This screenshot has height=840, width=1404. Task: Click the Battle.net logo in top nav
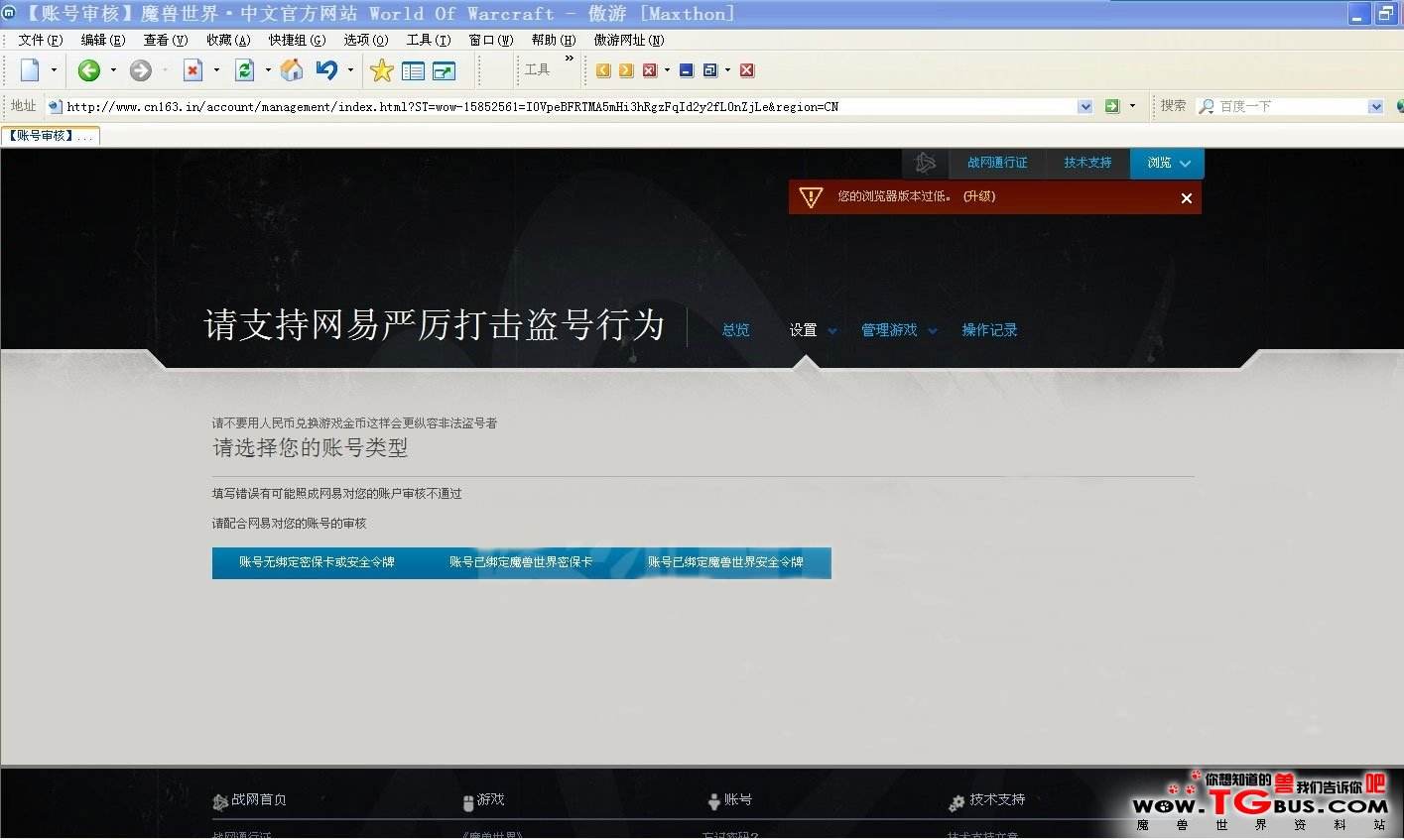click(926, 163)
